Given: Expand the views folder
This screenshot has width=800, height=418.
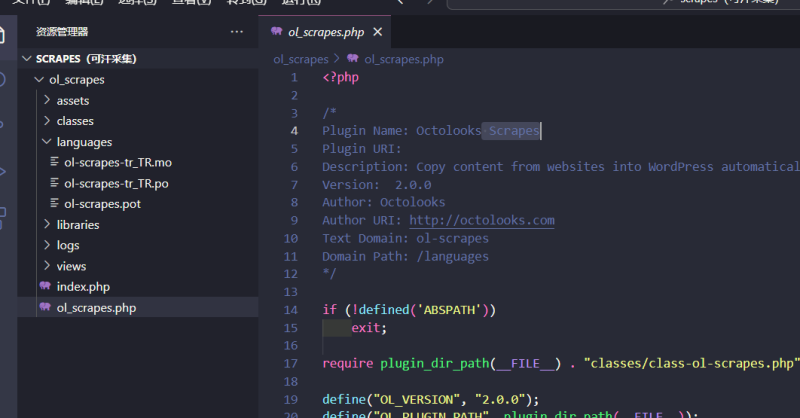Looking at the screenshot, I should pyautogui.click(x=47, y=265).
